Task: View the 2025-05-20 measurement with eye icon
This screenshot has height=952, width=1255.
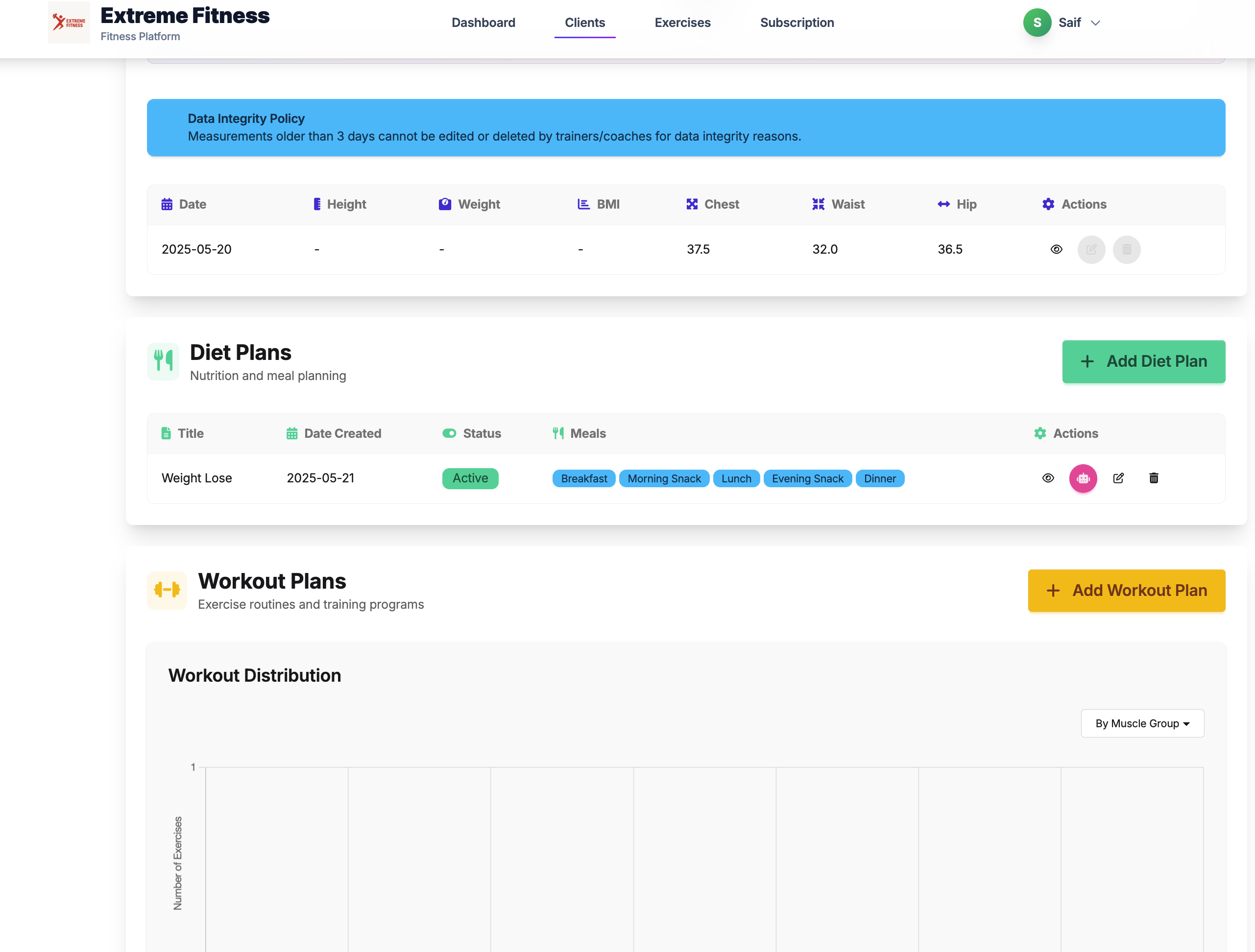Action: [1056, 250]
